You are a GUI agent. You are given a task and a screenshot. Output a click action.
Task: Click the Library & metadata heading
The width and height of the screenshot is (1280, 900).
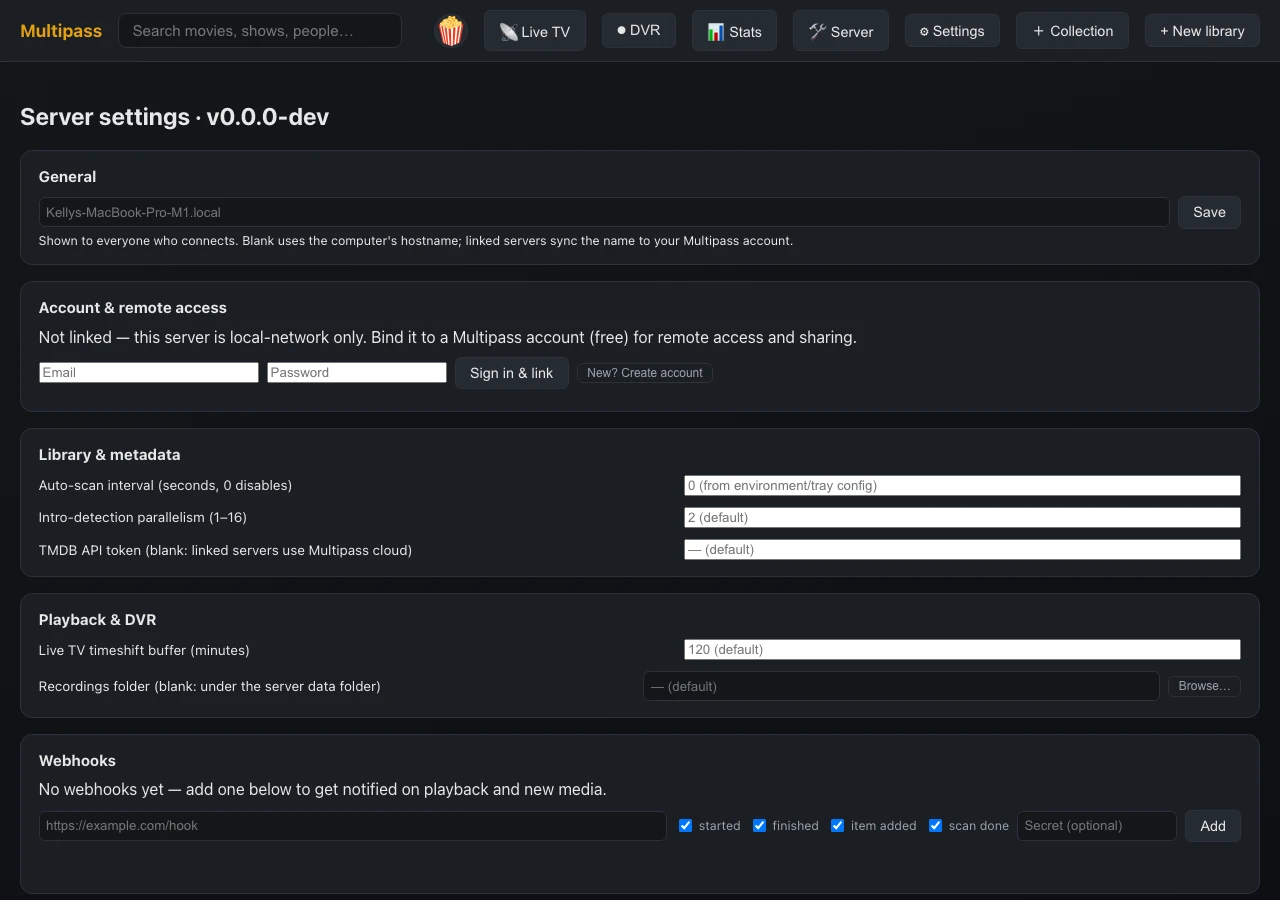pyautogui.click(x=110, y=455)
